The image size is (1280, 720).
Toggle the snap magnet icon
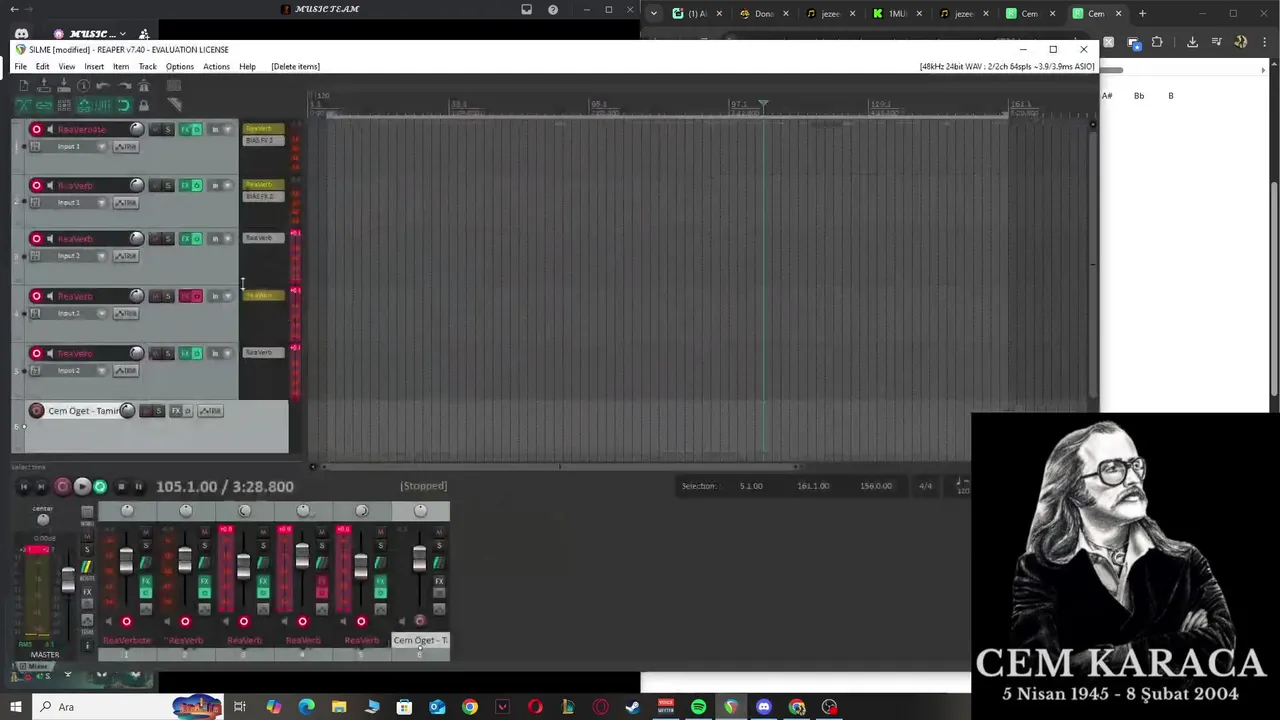tap(123, 105)
